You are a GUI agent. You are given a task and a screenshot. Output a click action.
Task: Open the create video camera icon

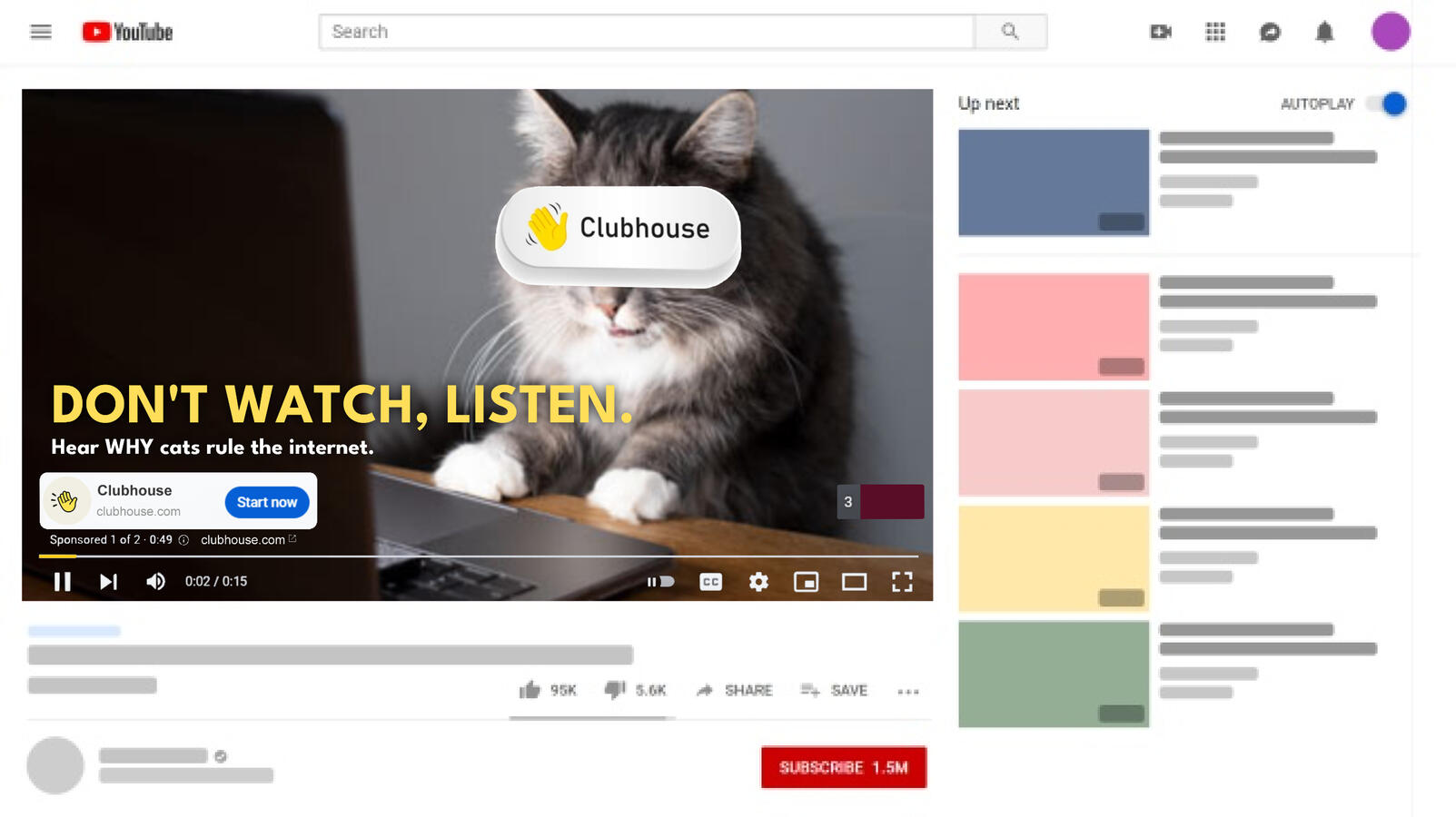[x=1161, y=32]
